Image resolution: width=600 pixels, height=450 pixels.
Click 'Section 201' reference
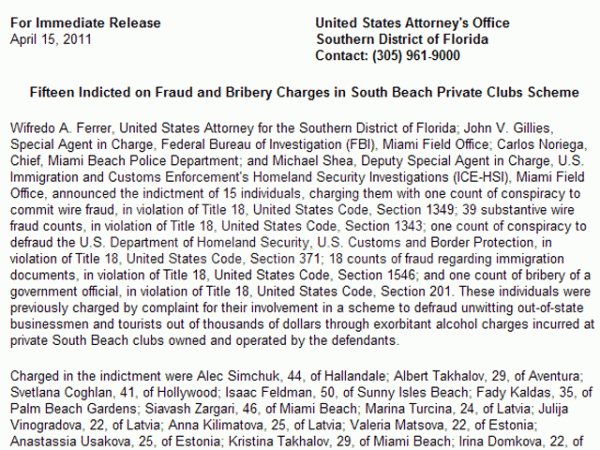[x=415, y=292]
